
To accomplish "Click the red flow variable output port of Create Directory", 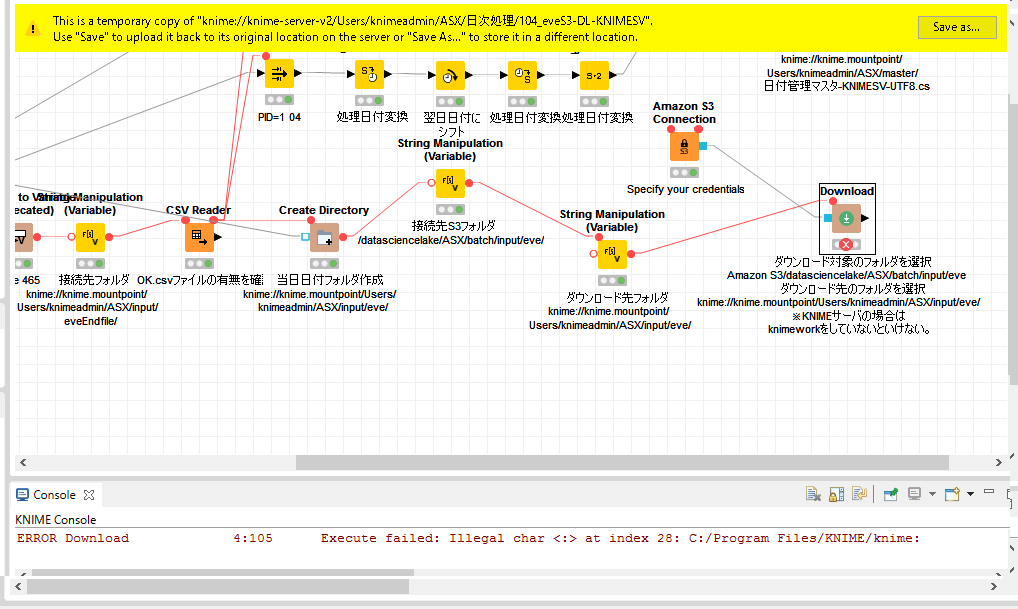I will point(343,237).
